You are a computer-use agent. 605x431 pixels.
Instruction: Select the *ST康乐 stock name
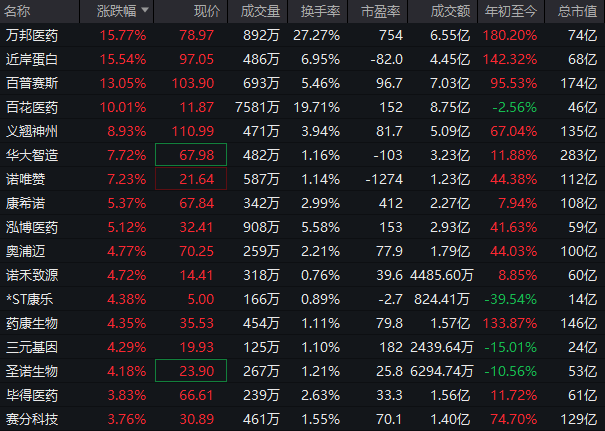pyautogui.click(x=29, y=299)
